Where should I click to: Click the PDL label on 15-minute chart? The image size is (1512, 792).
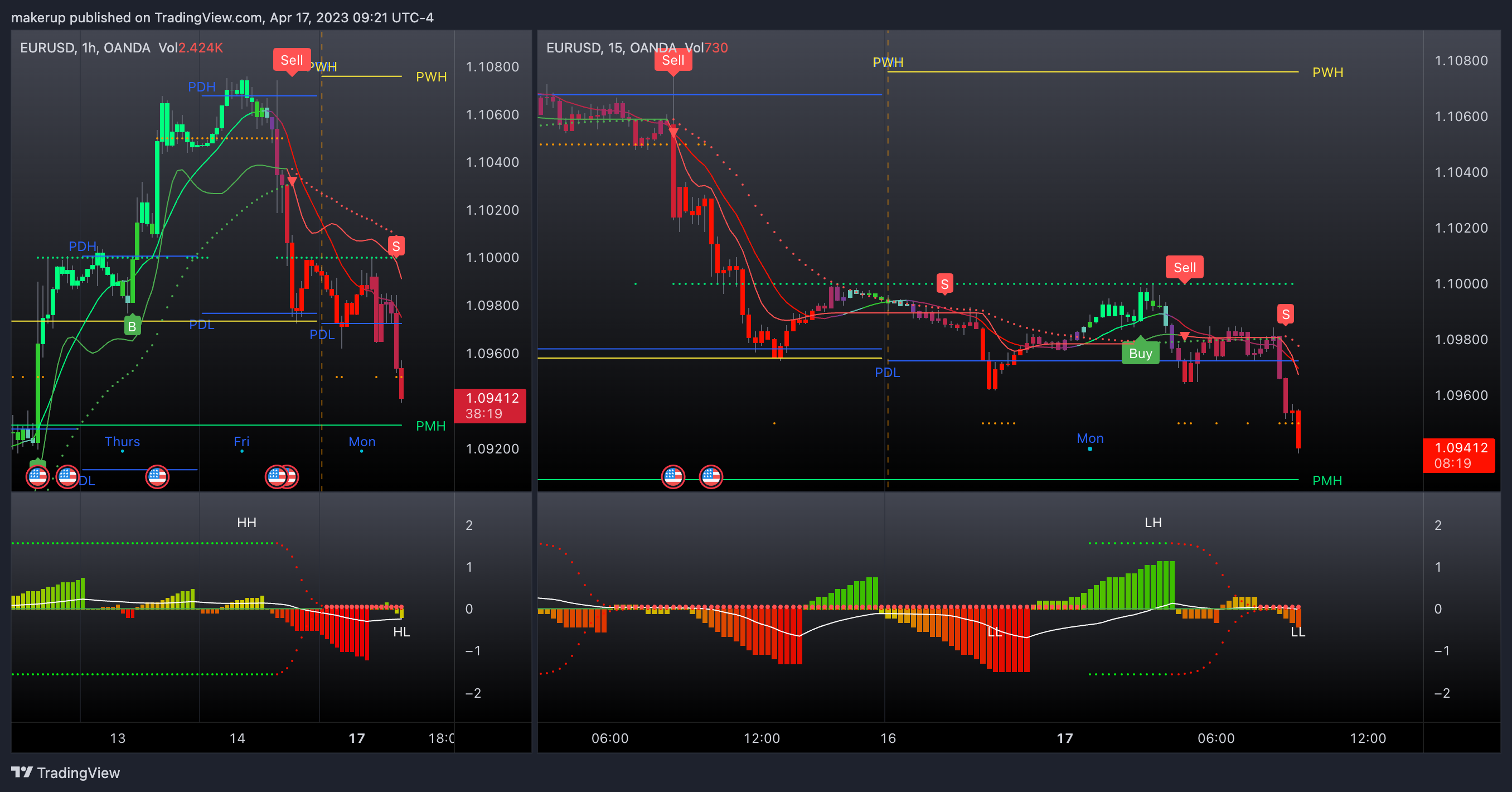(x=887, y=372)
